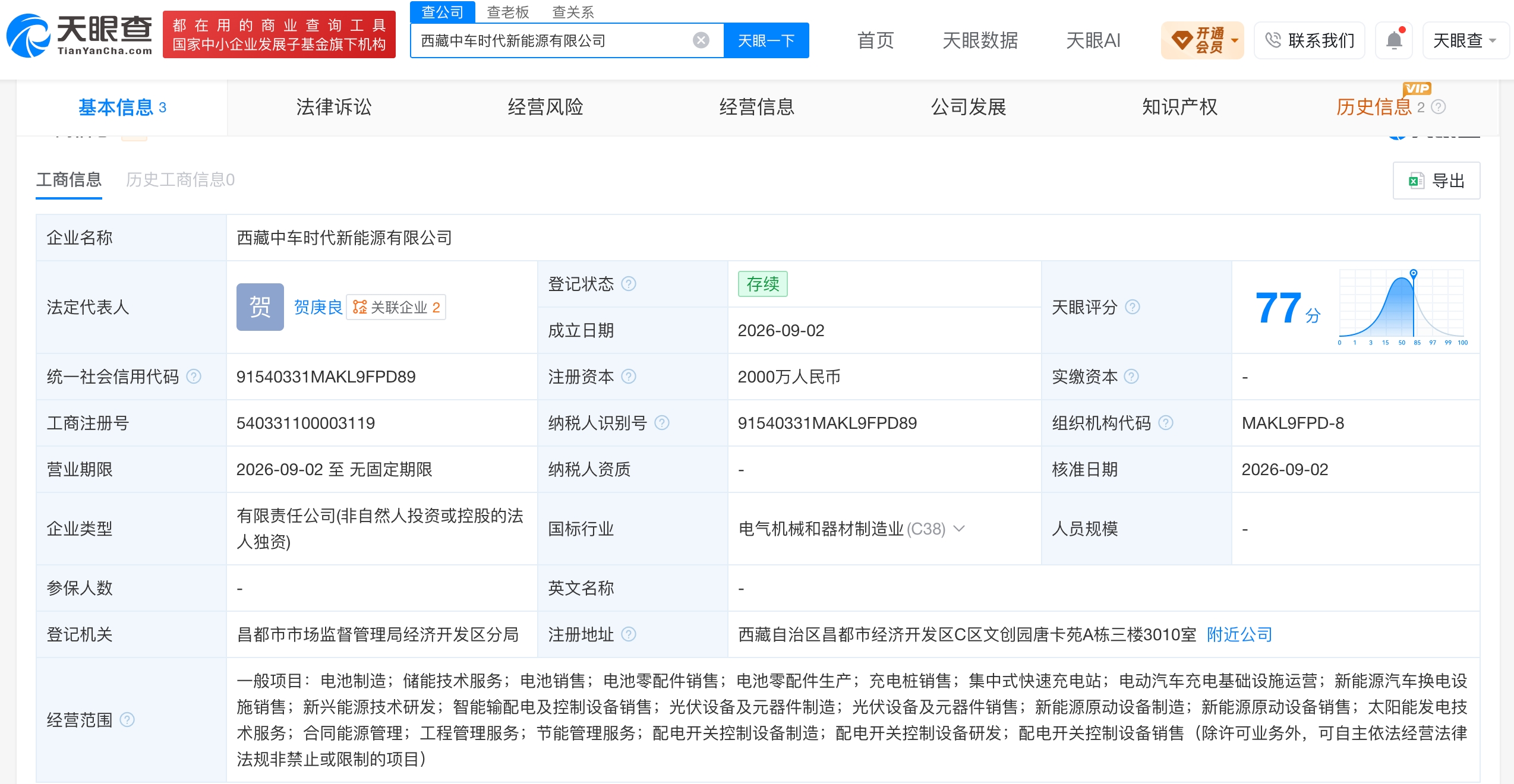Open 天眼AI in navigation

tap(1093, 40)
